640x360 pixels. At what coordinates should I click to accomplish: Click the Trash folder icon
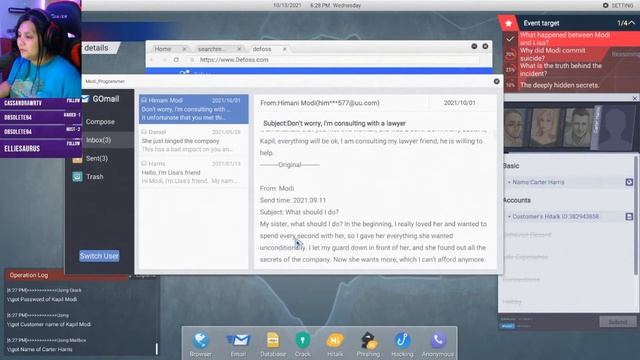click(x=77, y=176)
